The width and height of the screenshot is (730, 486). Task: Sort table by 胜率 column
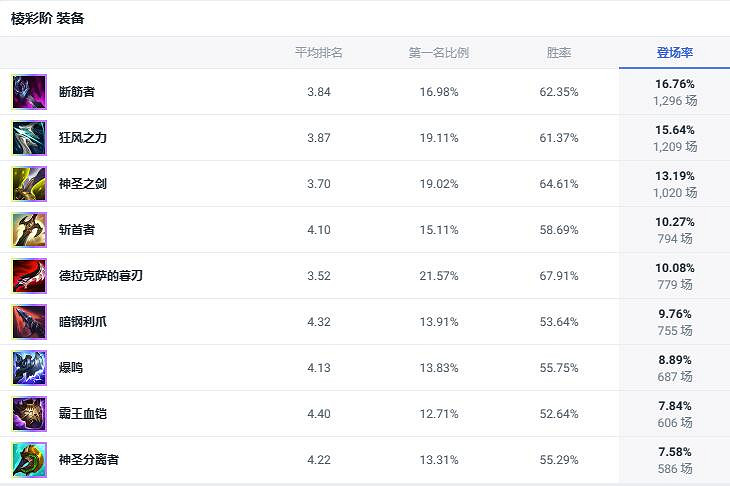point(559,53)
